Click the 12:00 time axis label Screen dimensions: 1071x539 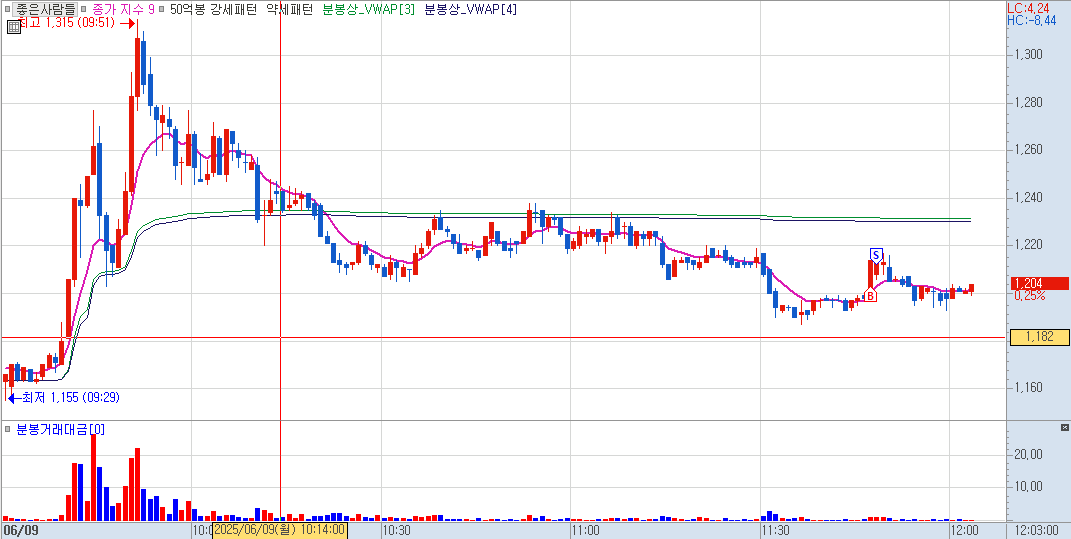[x=964, y=530]
